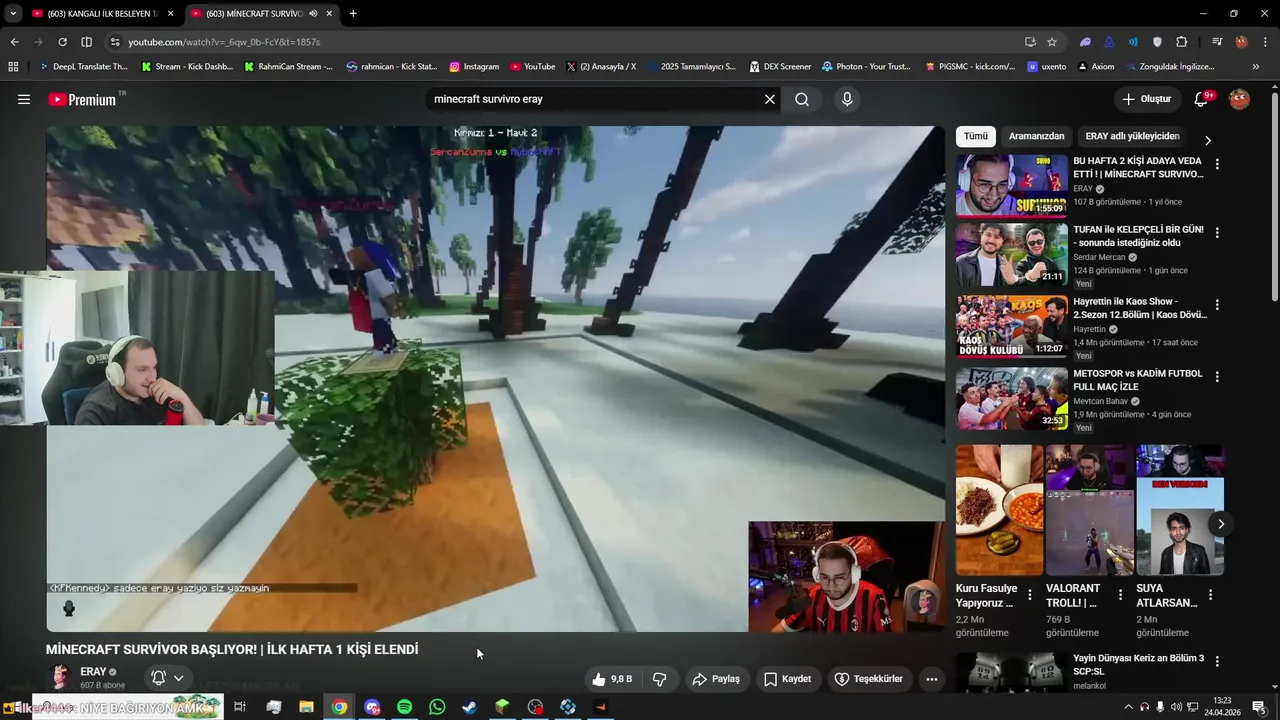The image size is (1280, 720).
Task: Click the magnifier search button
Action: tap(802, 99)
